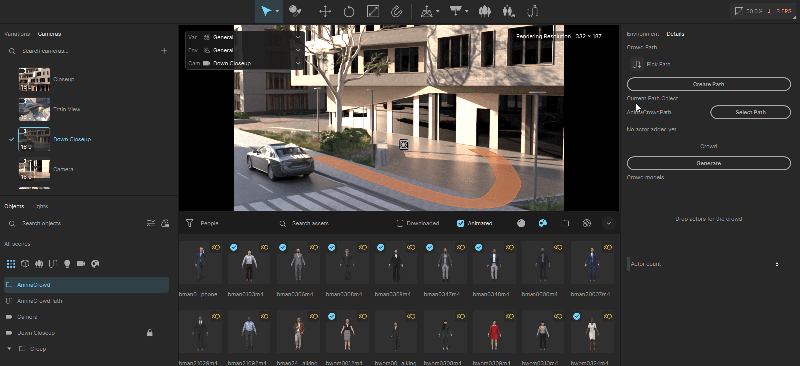Open dropdown arrow beside the selection tool
This screenshot has height=366, width=800.
278,11
